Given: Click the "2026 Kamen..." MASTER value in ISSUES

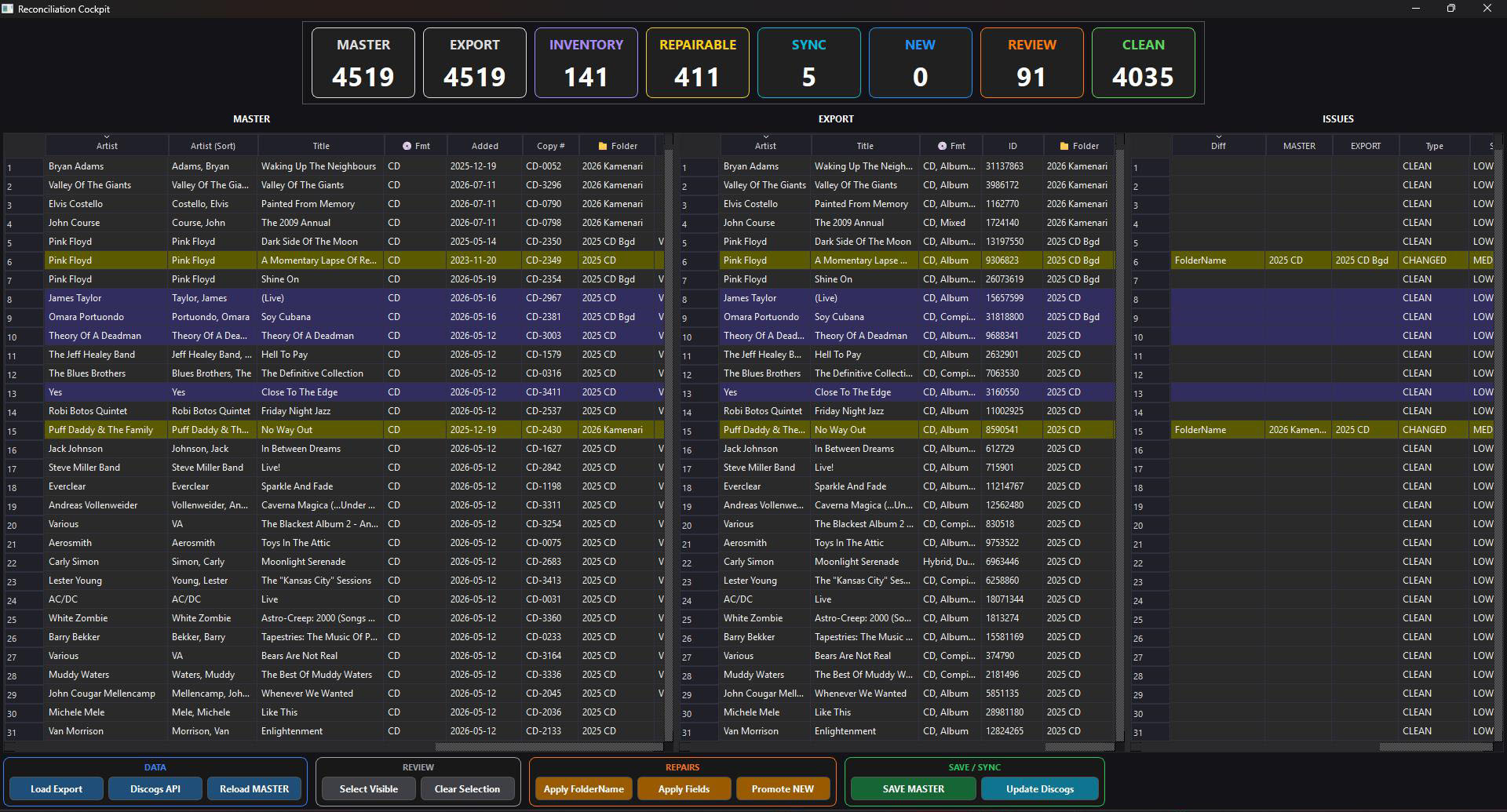Looking at the screenshot, I should coord(1298,430).
